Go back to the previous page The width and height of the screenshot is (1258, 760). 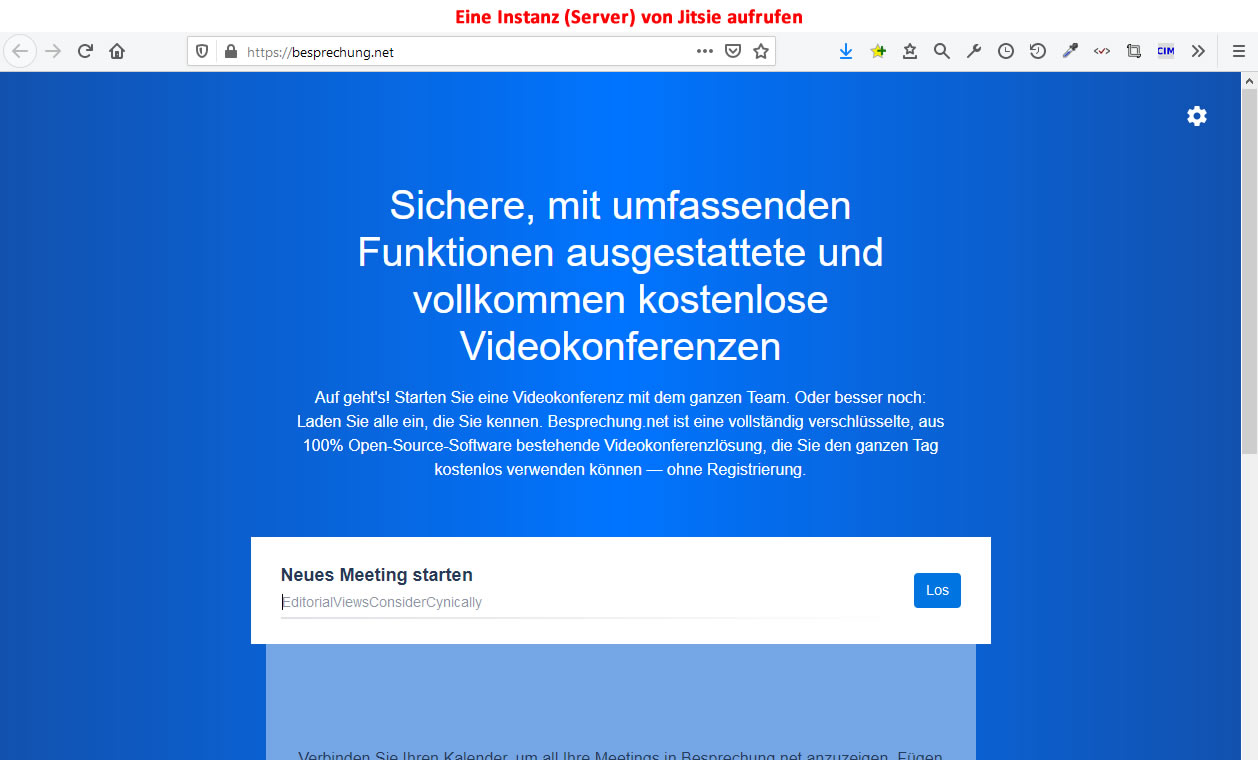(20, 51)
